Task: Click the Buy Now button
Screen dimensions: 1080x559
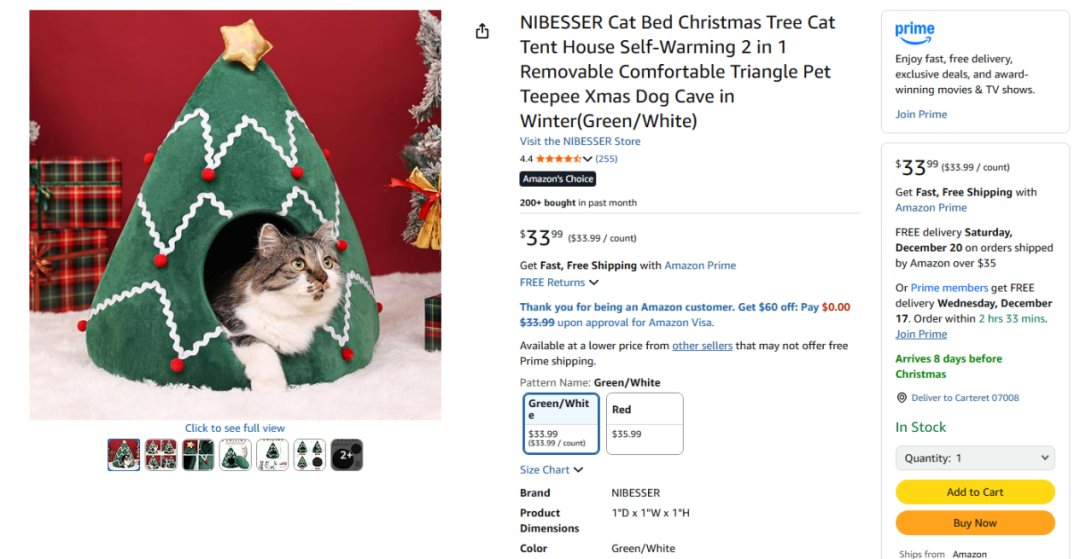Action: (975, 523)
